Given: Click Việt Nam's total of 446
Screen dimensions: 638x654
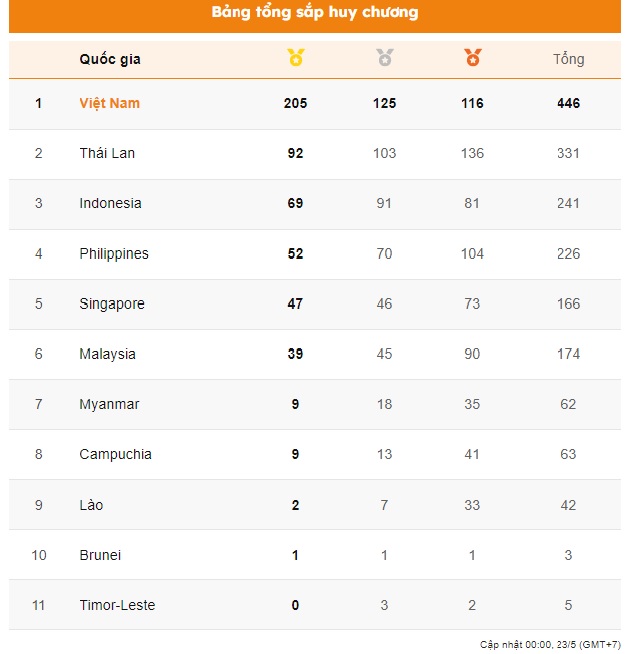Looking at the screenshot, I should (x=568, y=103).
